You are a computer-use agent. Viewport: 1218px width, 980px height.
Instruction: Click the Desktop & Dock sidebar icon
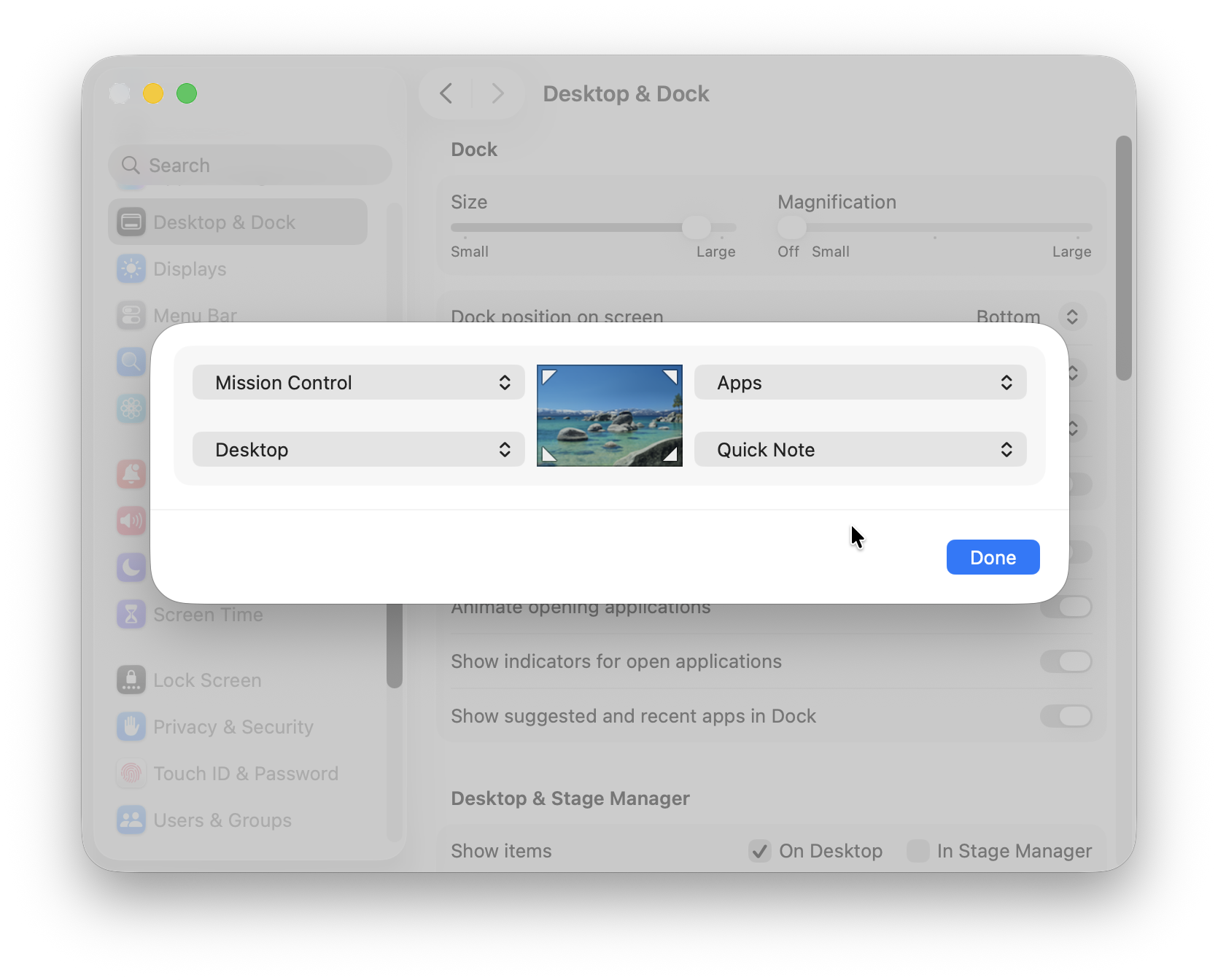(131, 222)
